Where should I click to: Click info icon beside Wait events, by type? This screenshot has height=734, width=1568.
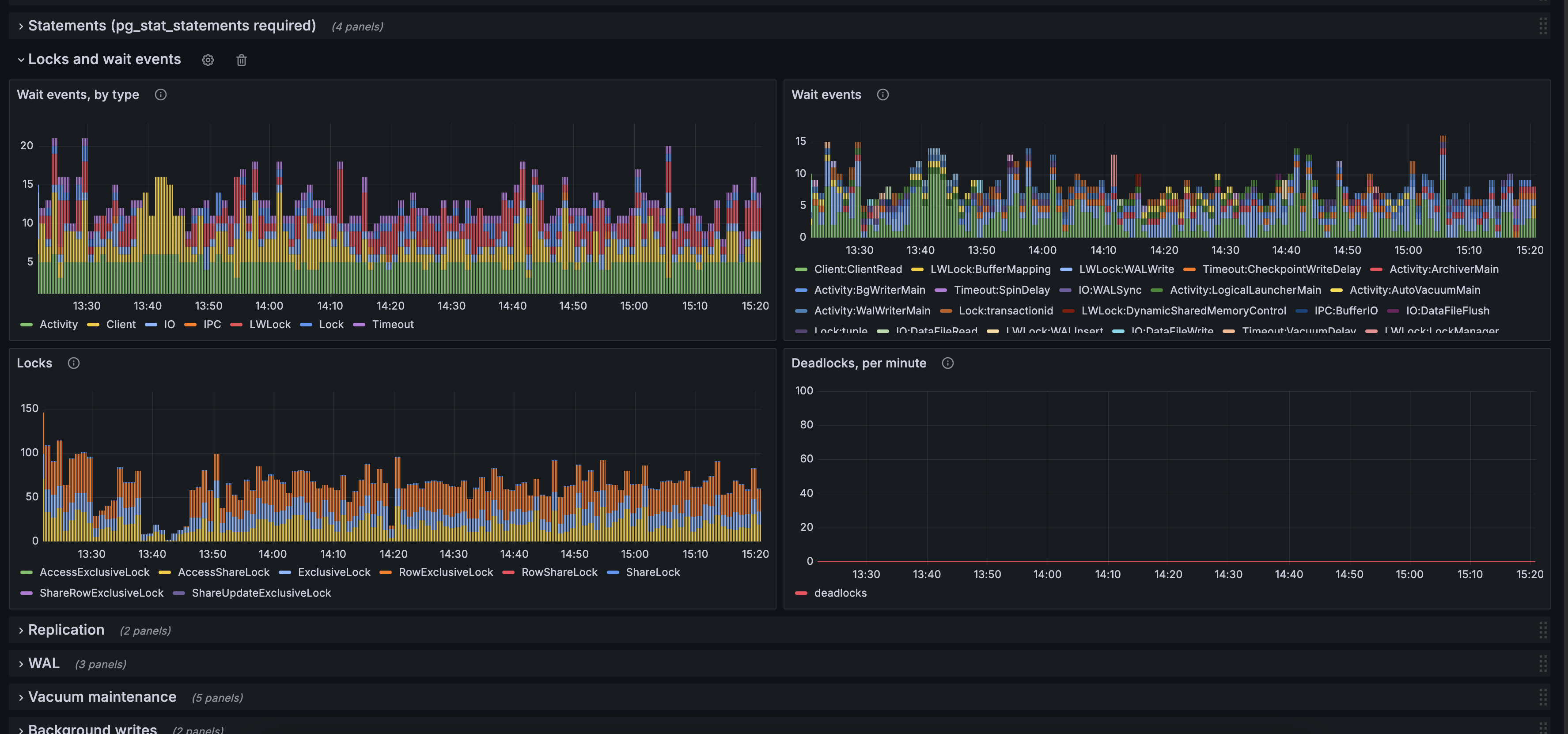point(161,95)
